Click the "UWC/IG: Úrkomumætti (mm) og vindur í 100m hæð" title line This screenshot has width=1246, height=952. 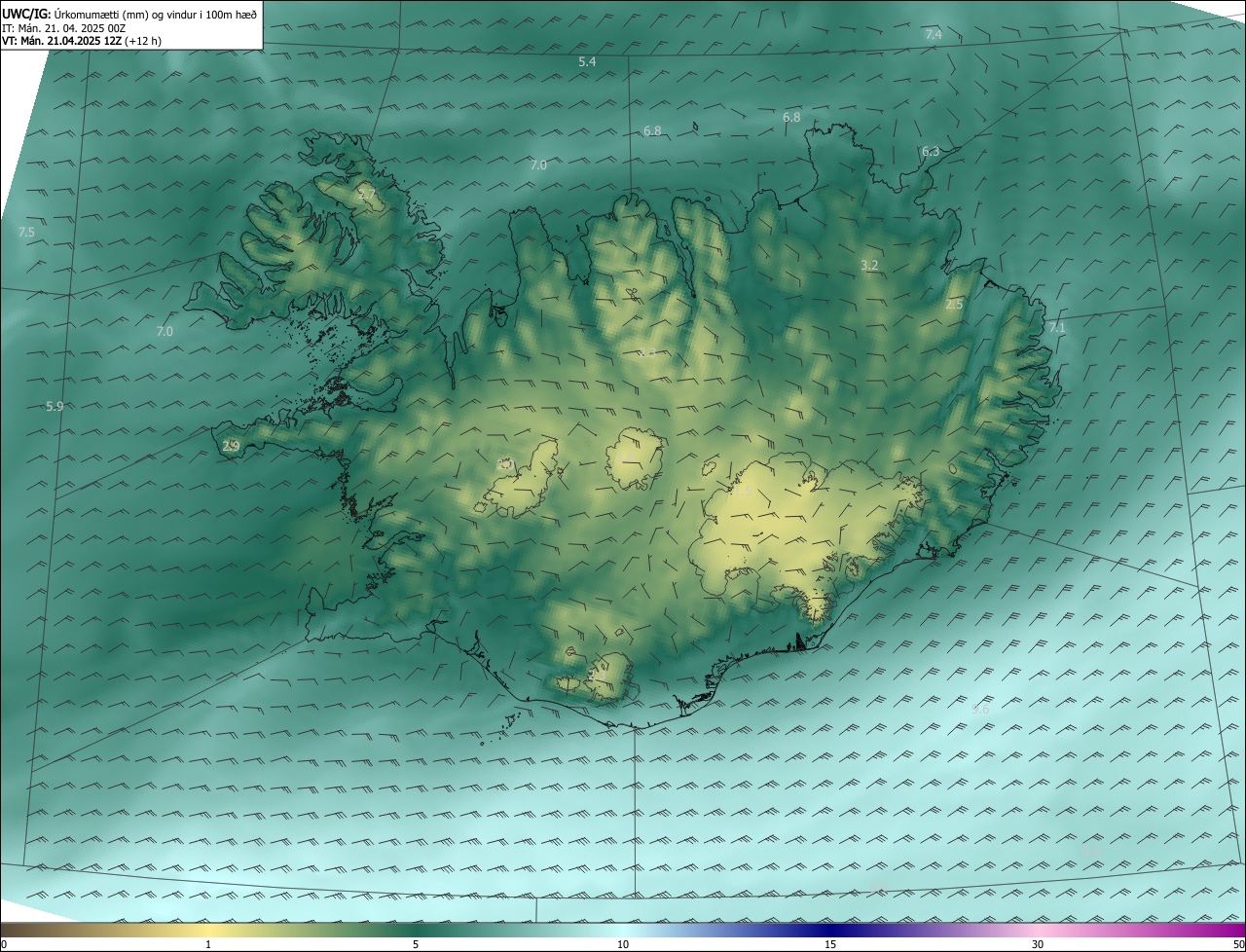[x=129, y=14]
